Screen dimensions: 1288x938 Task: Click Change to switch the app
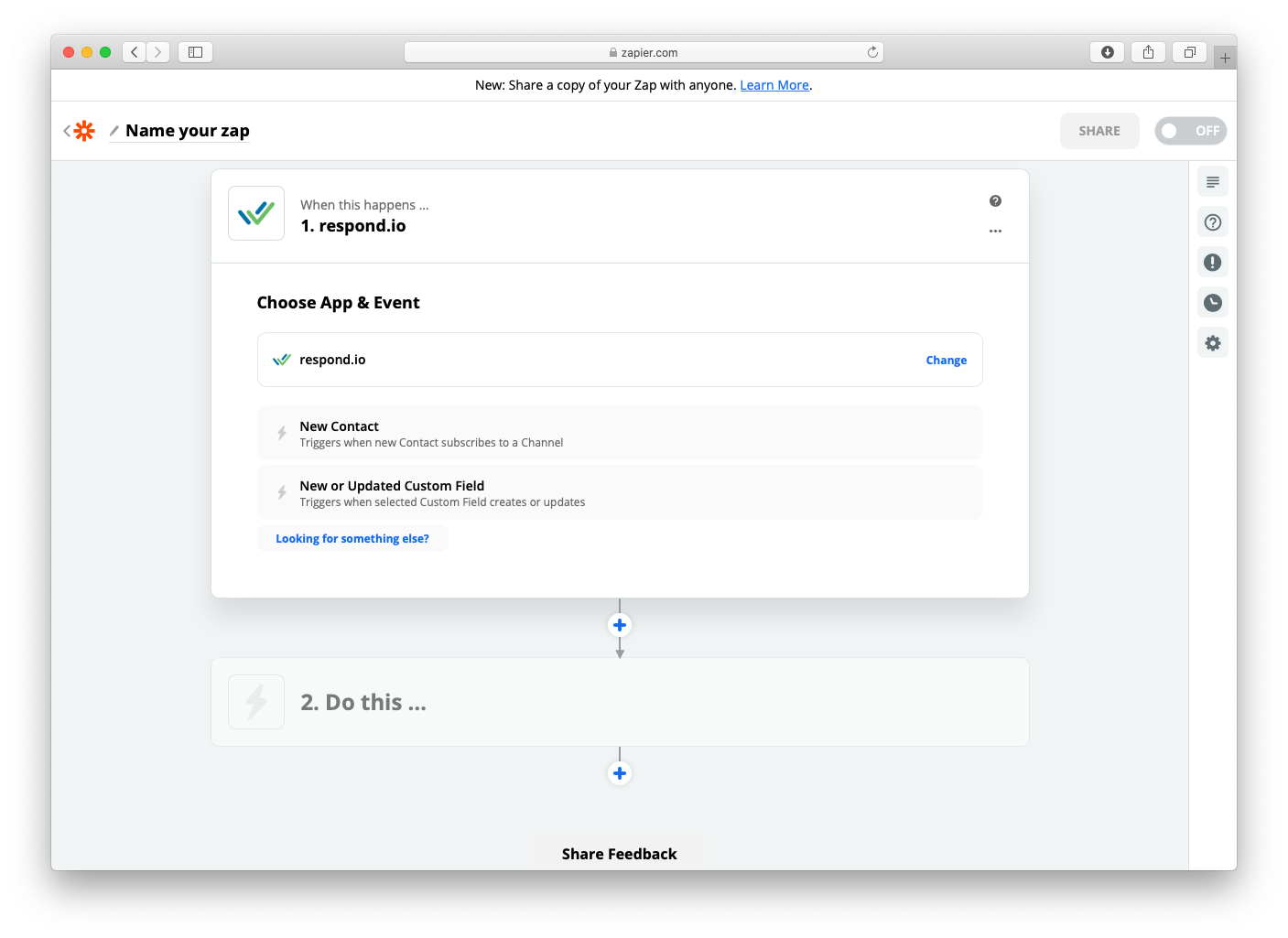tap(946, 361)
